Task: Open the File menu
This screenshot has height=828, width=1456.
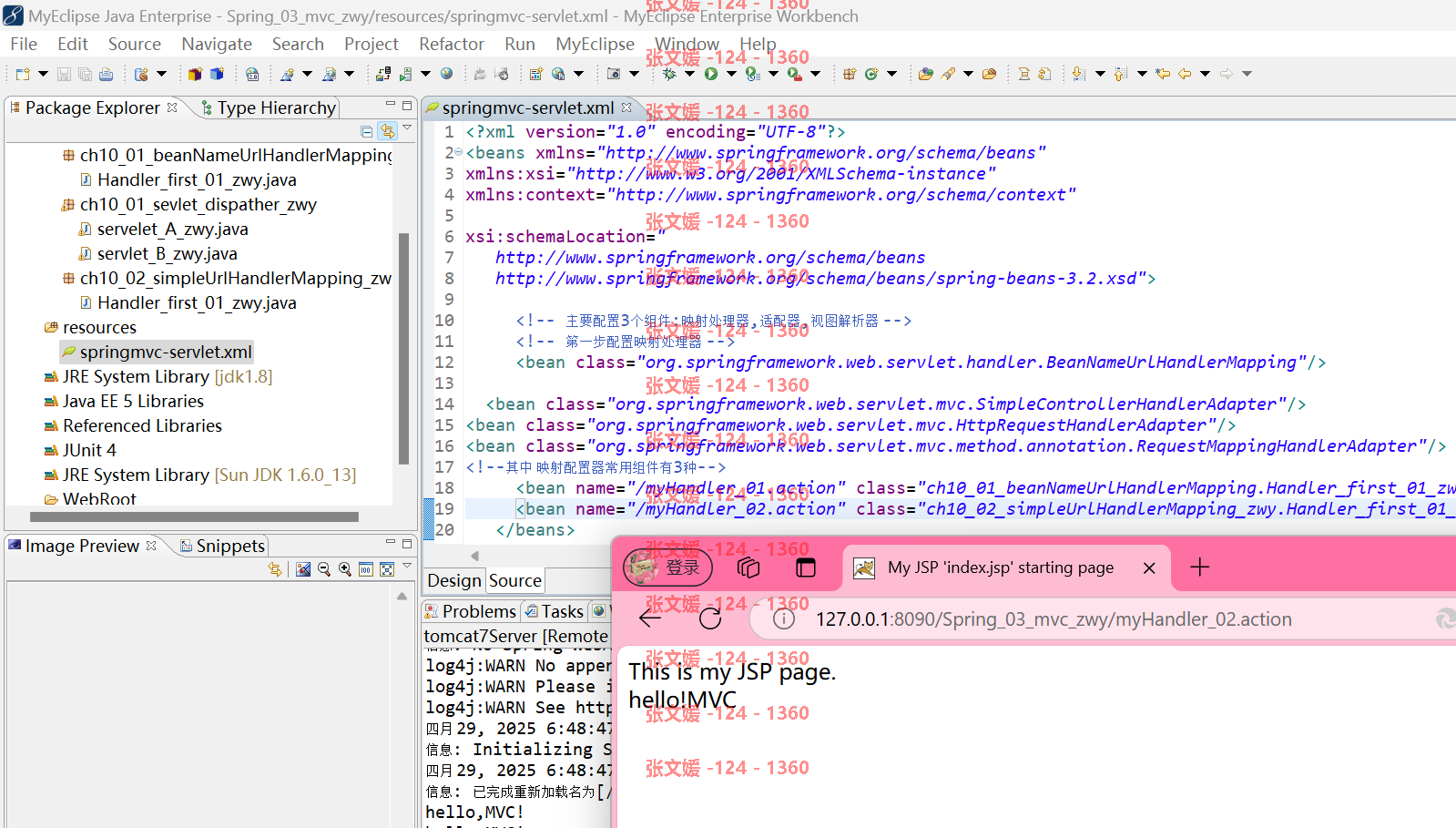Action: pyautogui.click(x=24, y=44)
